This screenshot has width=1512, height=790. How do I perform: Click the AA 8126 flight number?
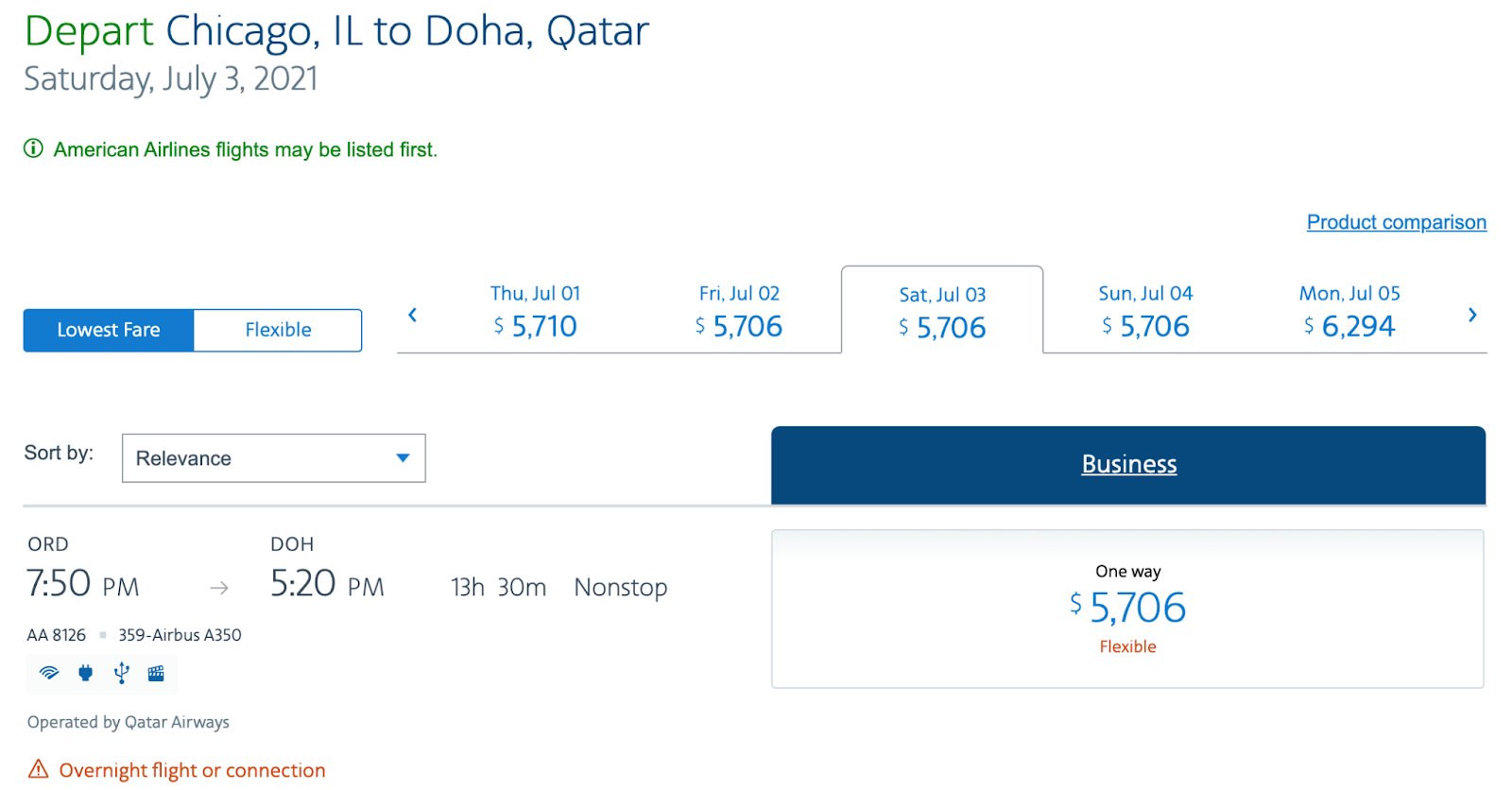57,635
